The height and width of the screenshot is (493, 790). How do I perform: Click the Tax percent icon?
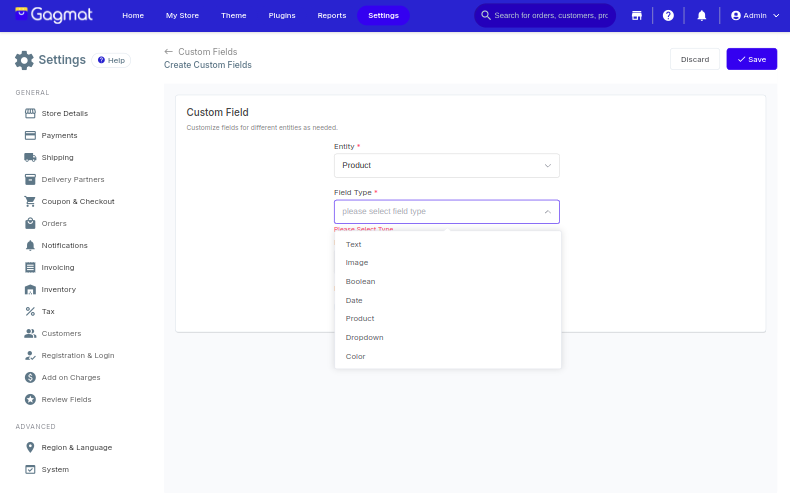pos(30,311)
